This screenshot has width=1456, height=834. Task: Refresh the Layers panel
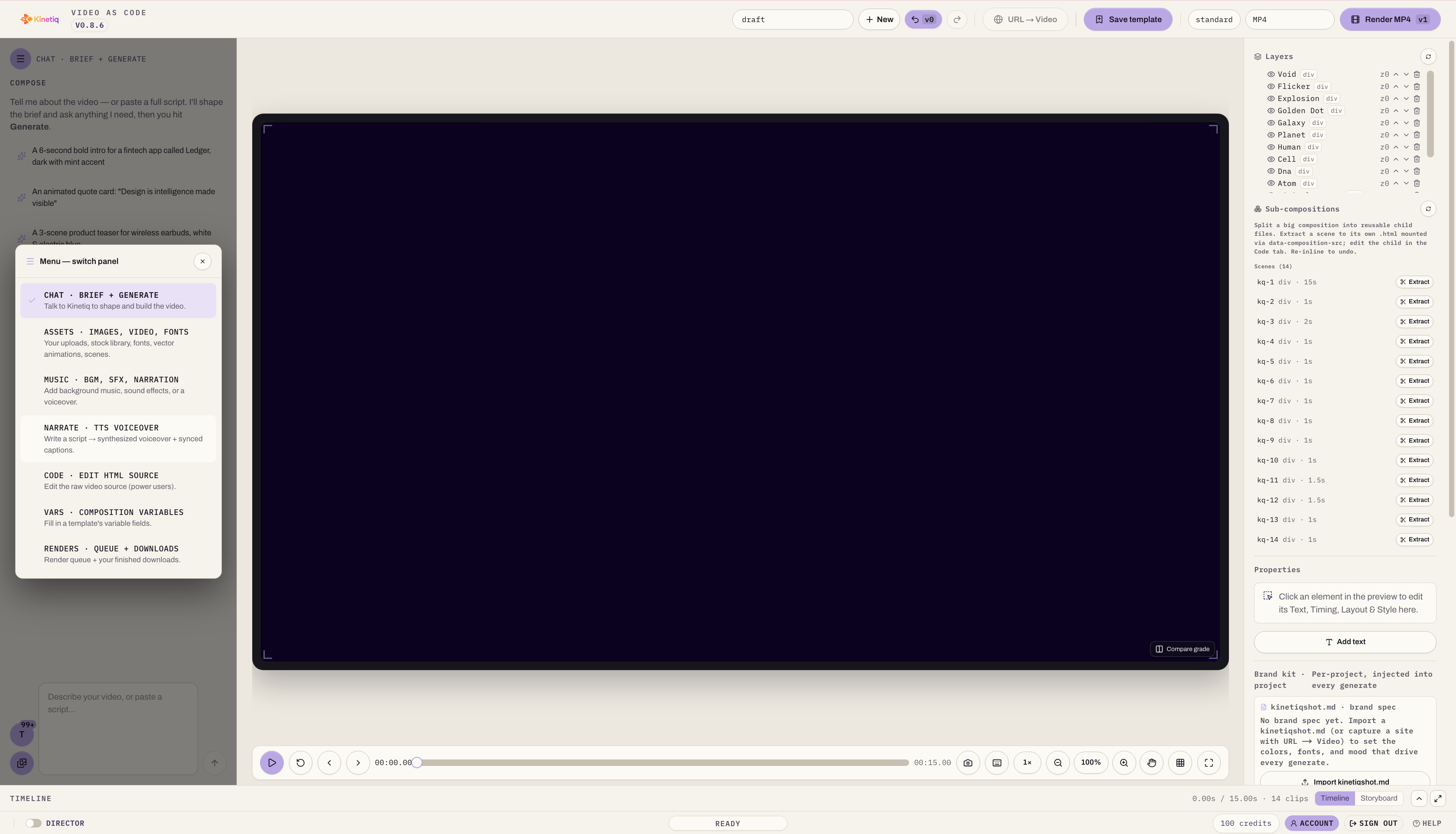(x=1428, y=56)
